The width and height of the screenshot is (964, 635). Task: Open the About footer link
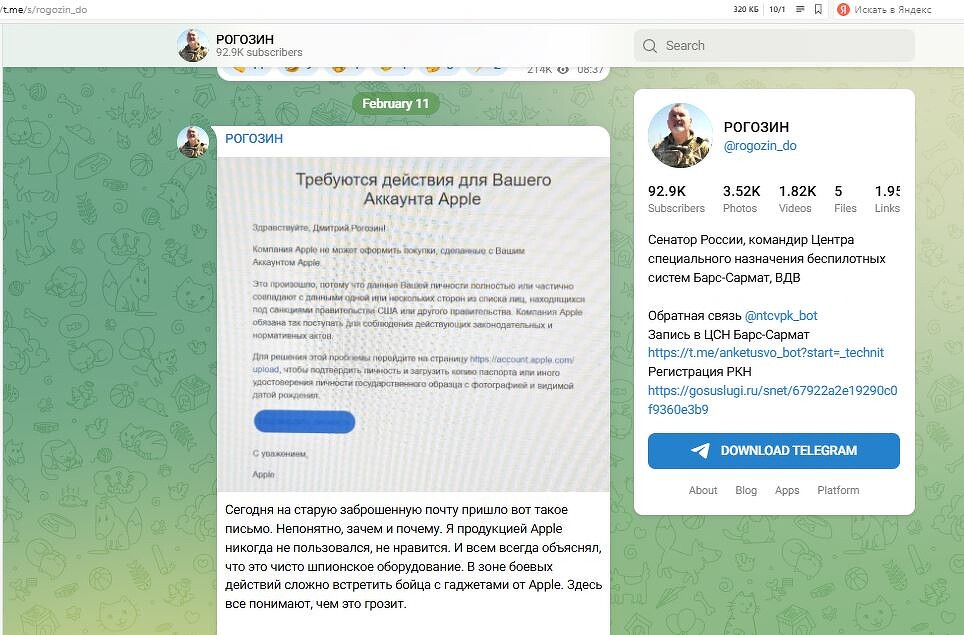(703, 490)
